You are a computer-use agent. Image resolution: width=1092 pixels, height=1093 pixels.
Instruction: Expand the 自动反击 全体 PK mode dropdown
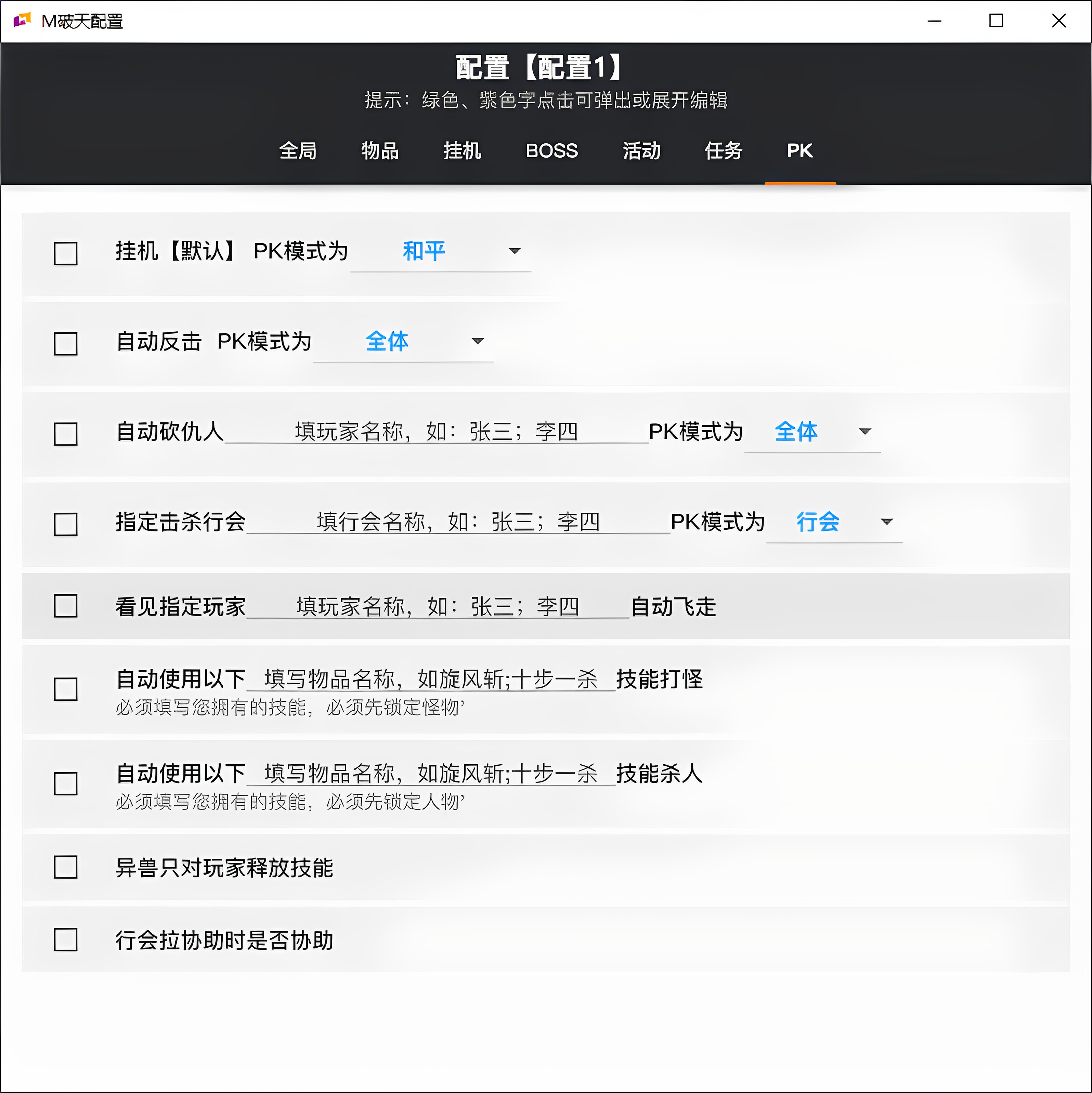point(403,342)
